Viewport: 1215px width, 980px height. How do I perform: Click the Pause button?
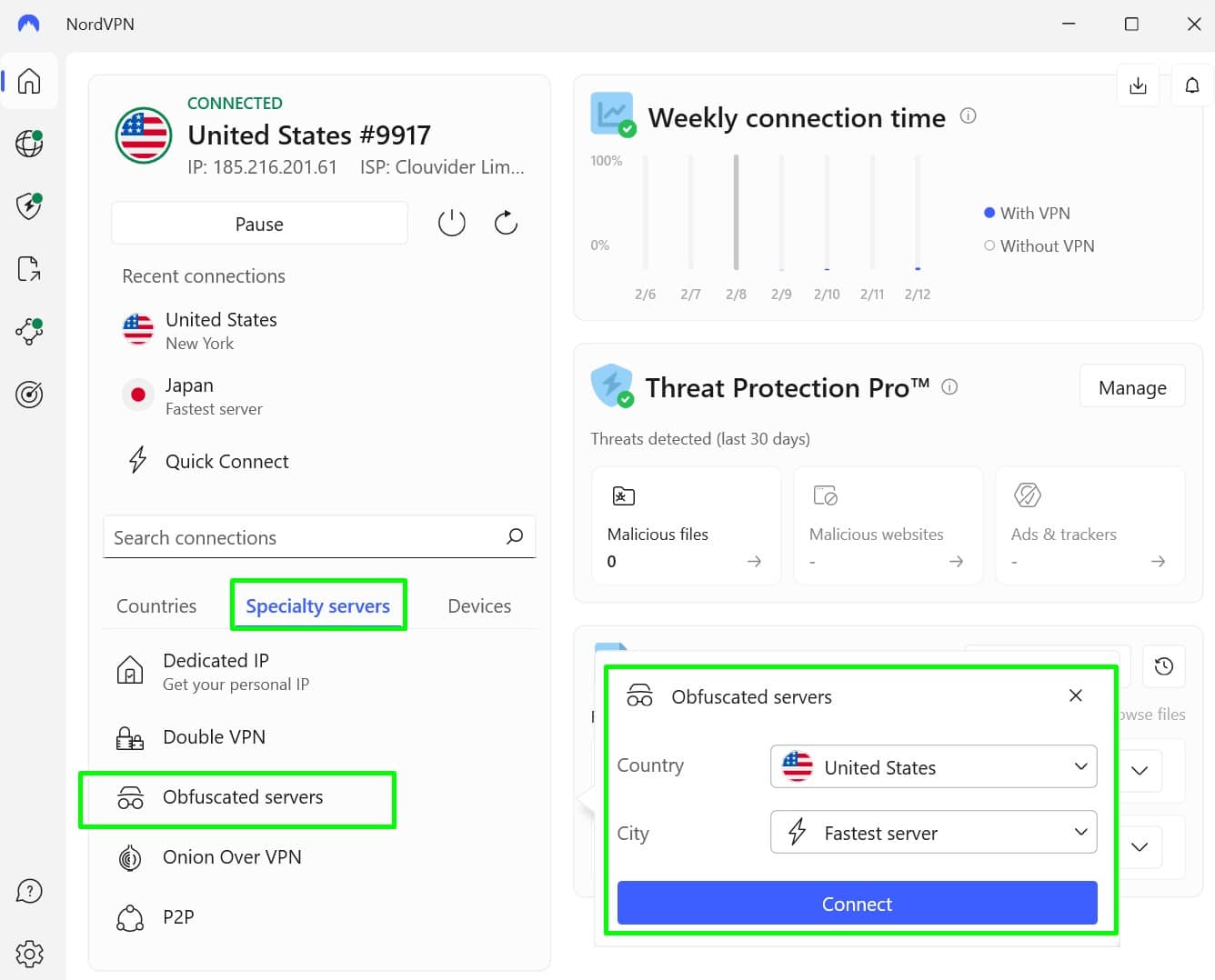(x=259, y=223)
